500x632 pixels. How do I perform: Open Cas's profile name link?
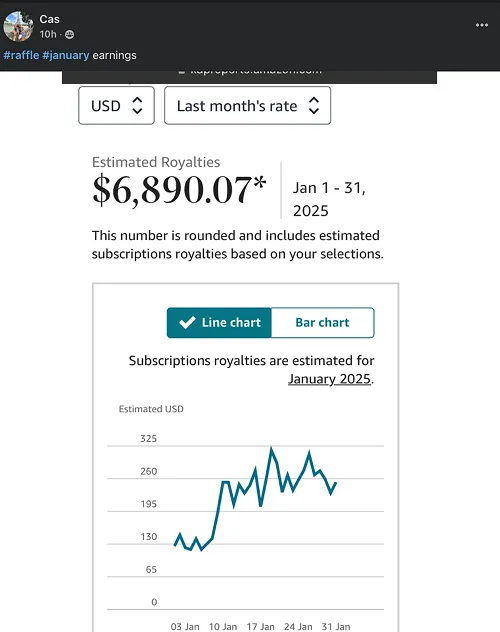[49, 19]
